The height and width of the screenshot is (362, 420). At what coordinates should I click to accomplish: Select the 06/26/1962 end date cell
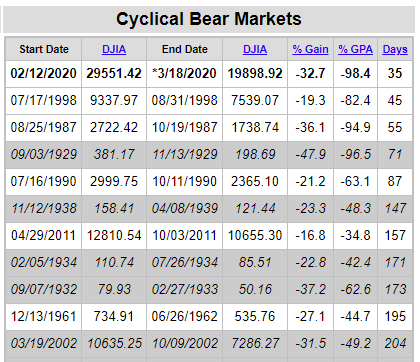coord(185,317)
